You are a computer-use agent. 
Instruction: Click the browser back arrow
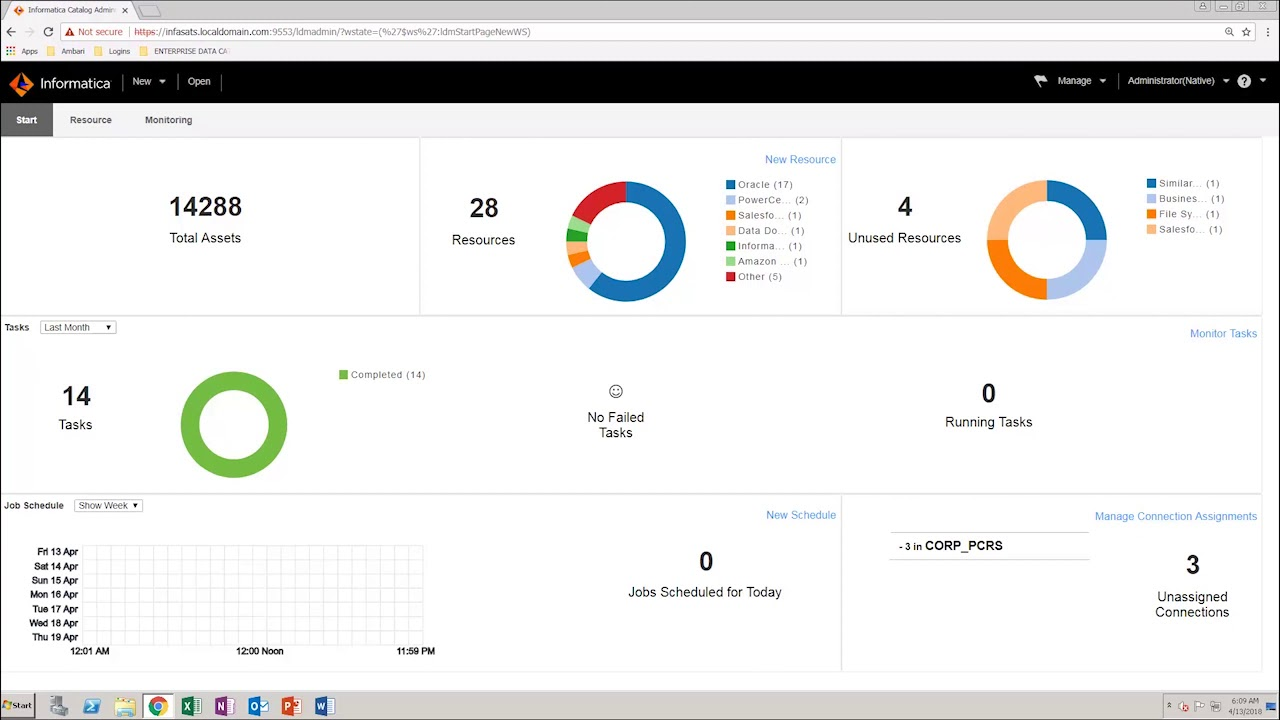tap(11, 32)
